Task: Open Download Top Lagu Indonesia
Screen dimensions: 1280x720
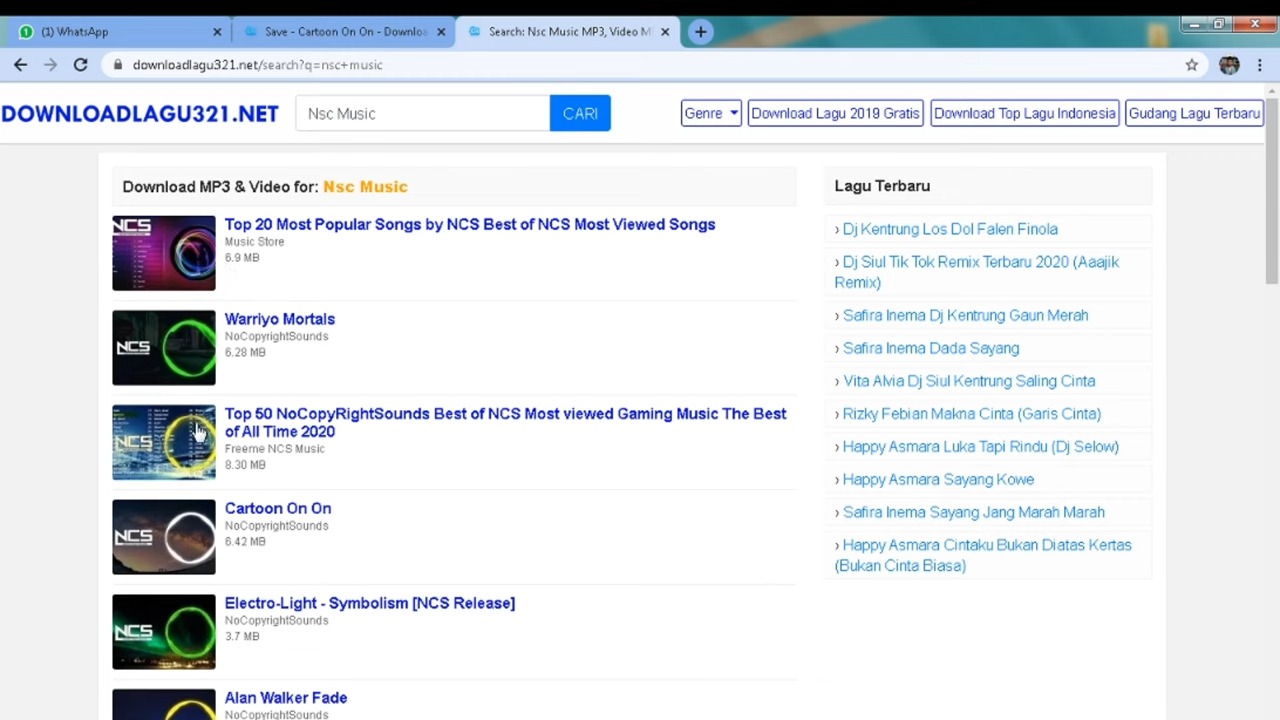Action: pos(1024,113)
